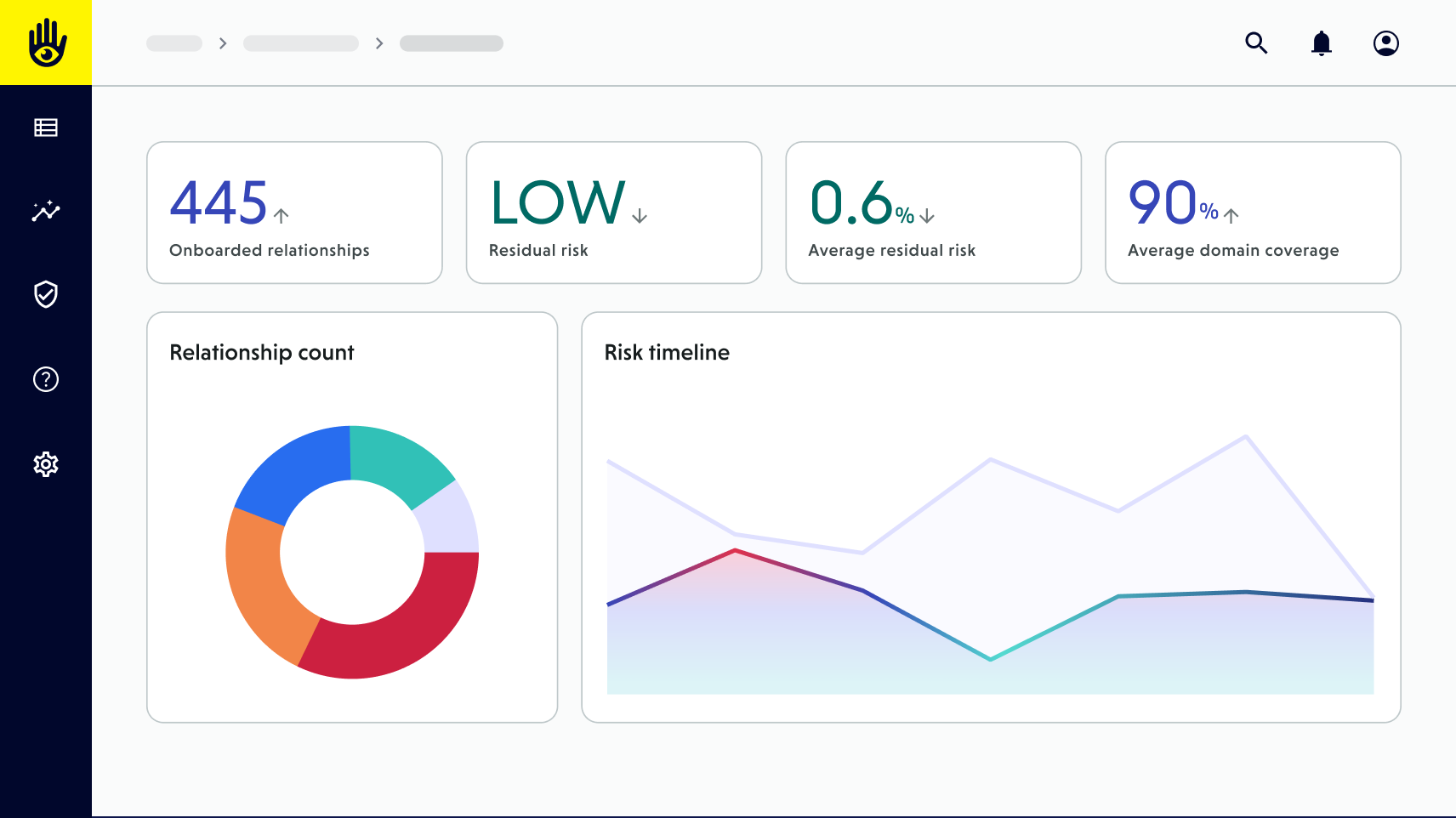Click the first breadcrumb placeholder

(x=174, y=43)
